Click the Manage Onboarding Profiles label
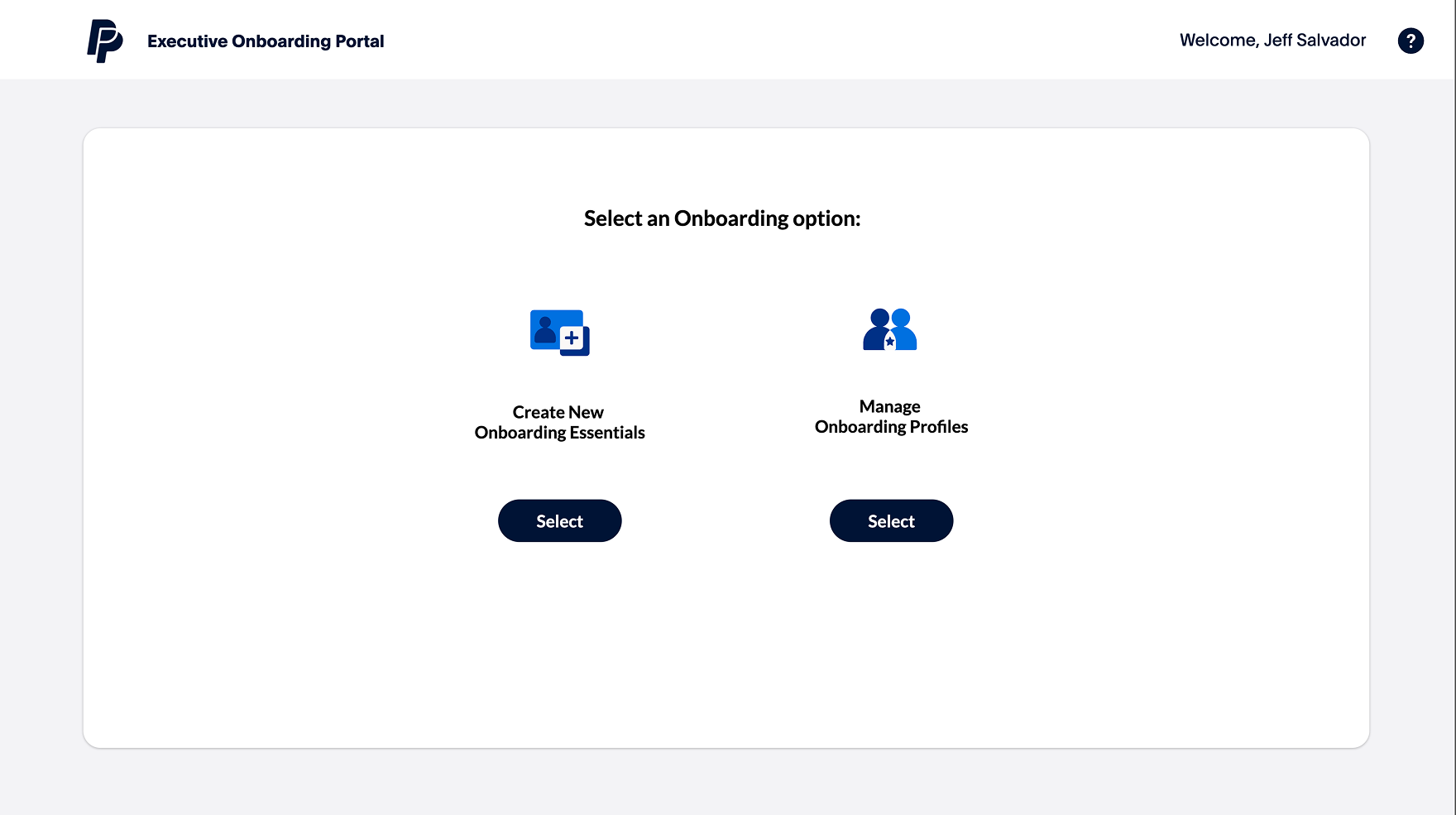Viewport: 1456px width, 815px height. tap(891, 416)
